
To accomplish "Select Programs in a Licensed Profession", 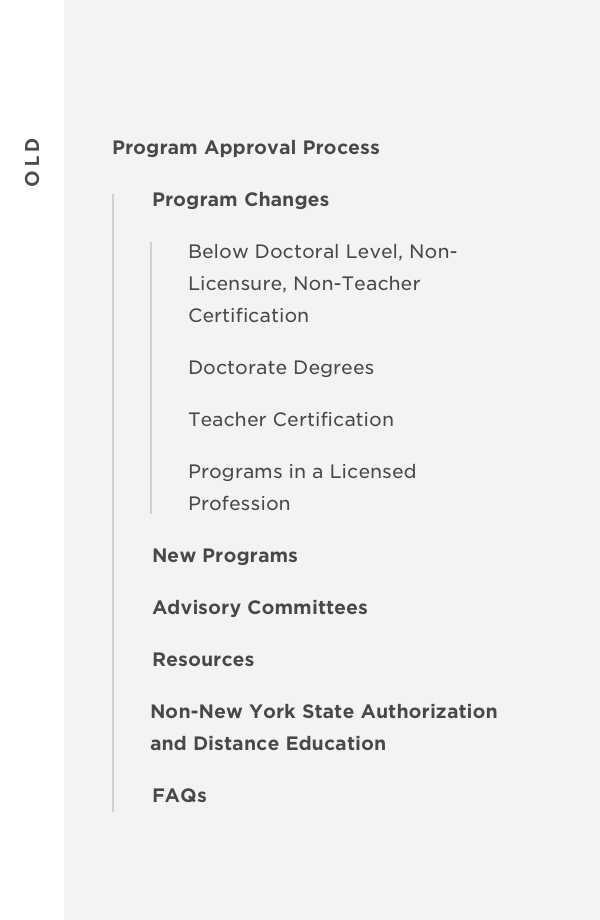I will click(302, 487).
